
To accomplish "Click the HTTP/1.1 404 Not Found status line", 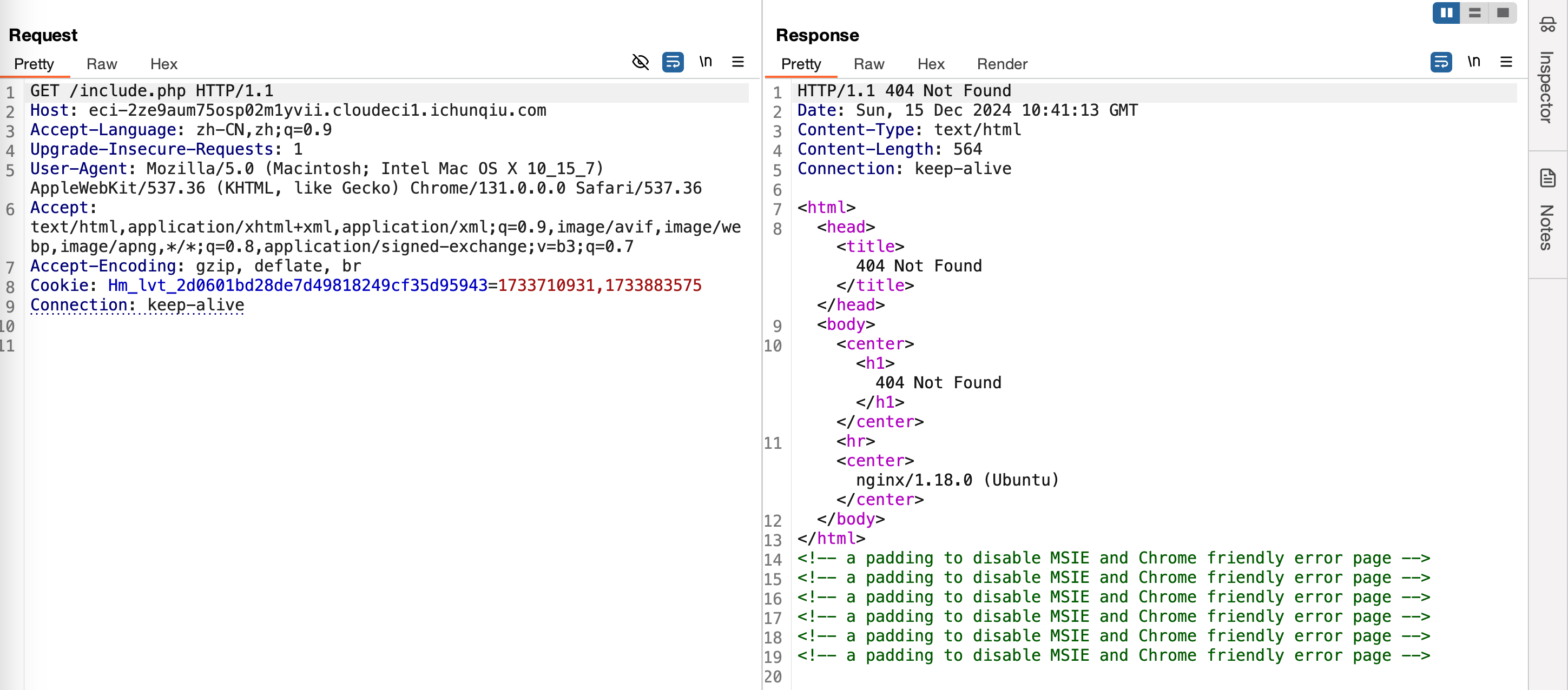I will [x=904, y=91].
